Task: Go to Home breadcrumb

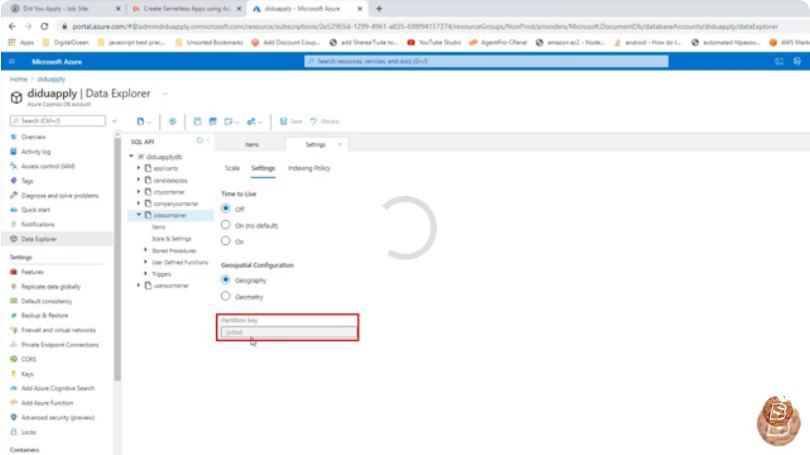Action: [x=19, y=79]
